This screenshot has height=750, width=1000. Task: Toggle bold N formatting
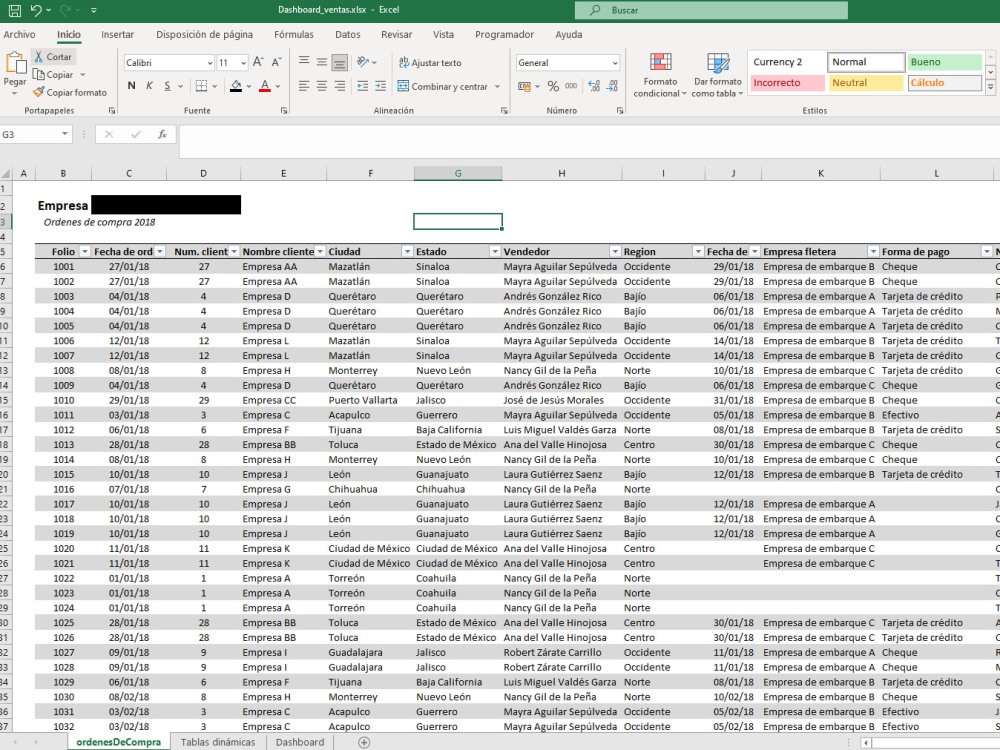pos(131,85)
